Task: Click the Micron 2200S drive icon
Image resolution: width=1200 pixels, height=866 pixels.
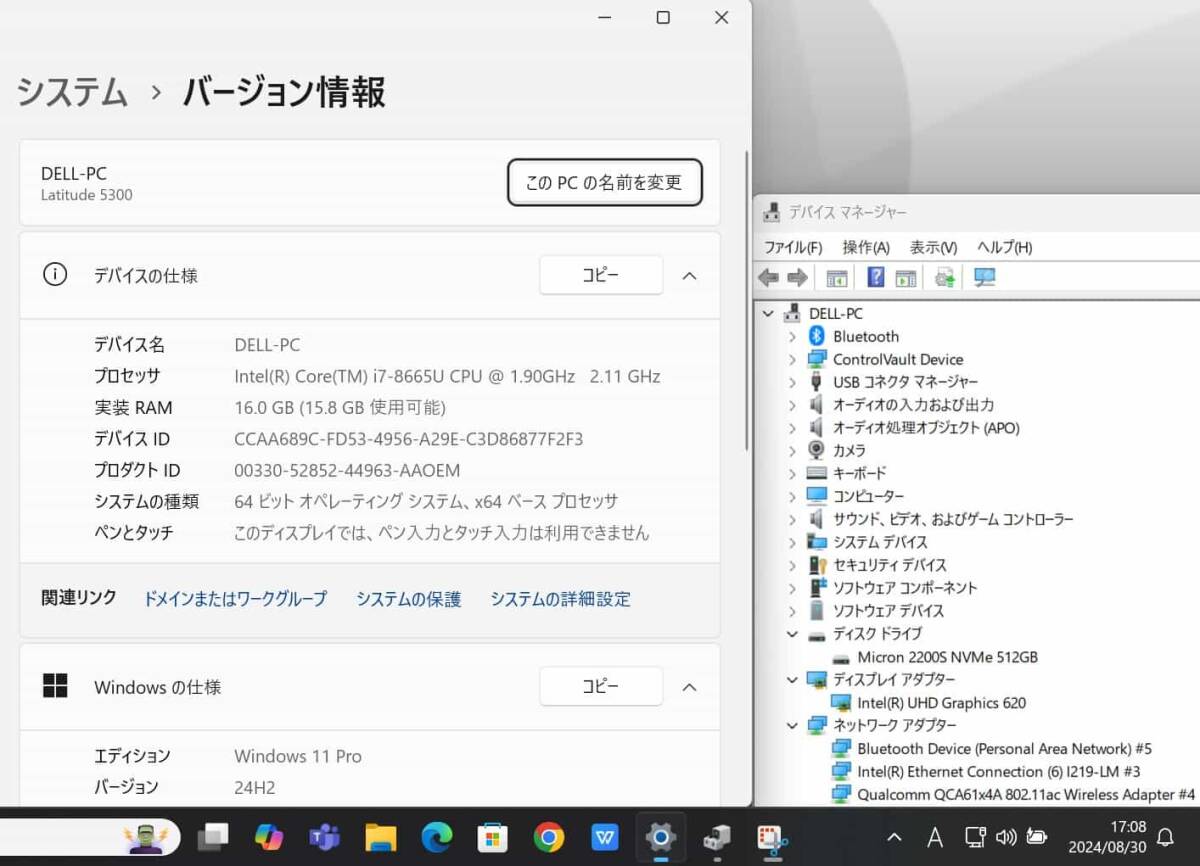Action: (x=841, y=657)
